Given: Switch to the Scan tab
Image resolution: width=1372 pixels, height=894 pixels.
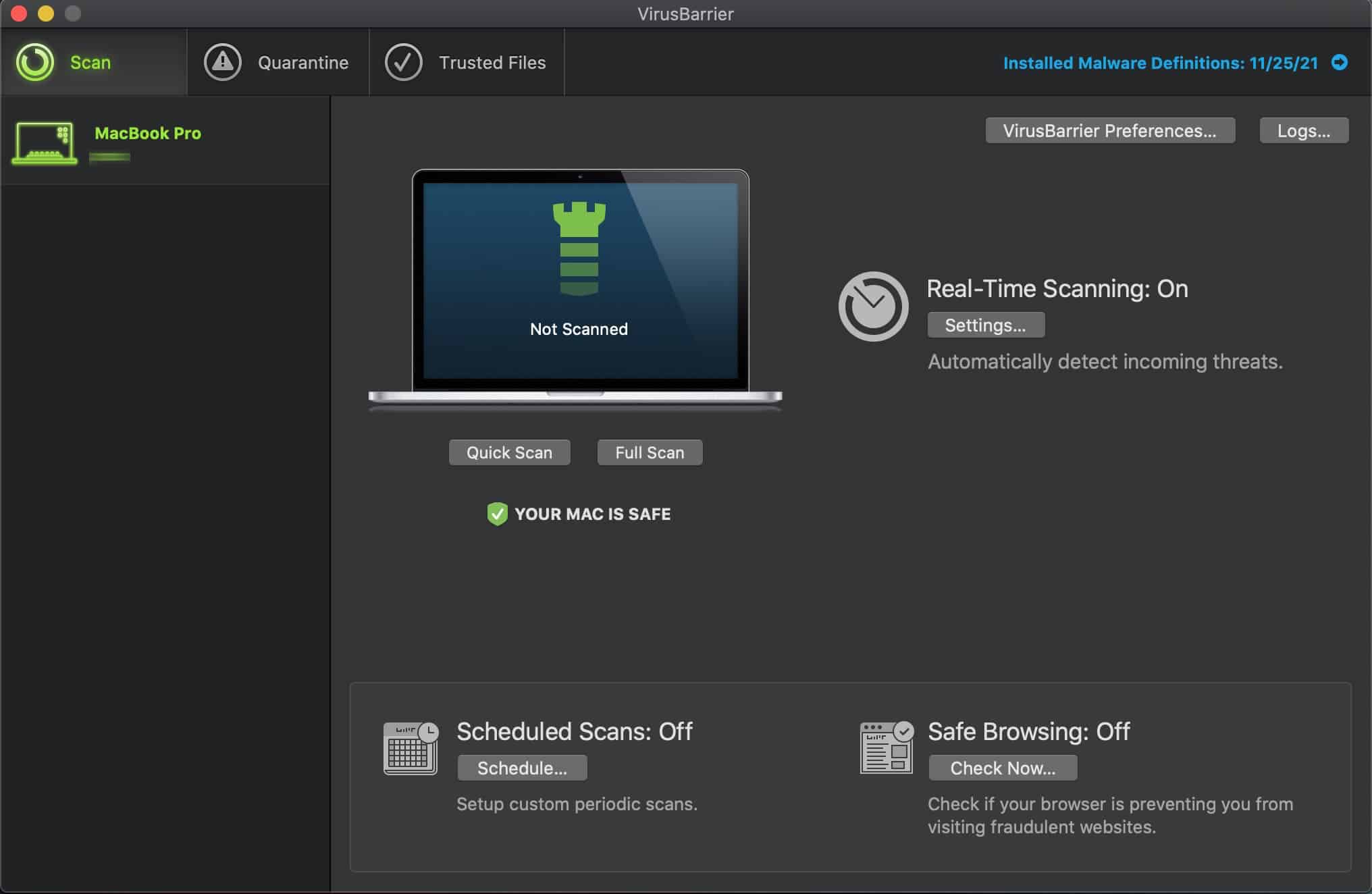Looking at the screenshot, I should (x=94, y=62).
